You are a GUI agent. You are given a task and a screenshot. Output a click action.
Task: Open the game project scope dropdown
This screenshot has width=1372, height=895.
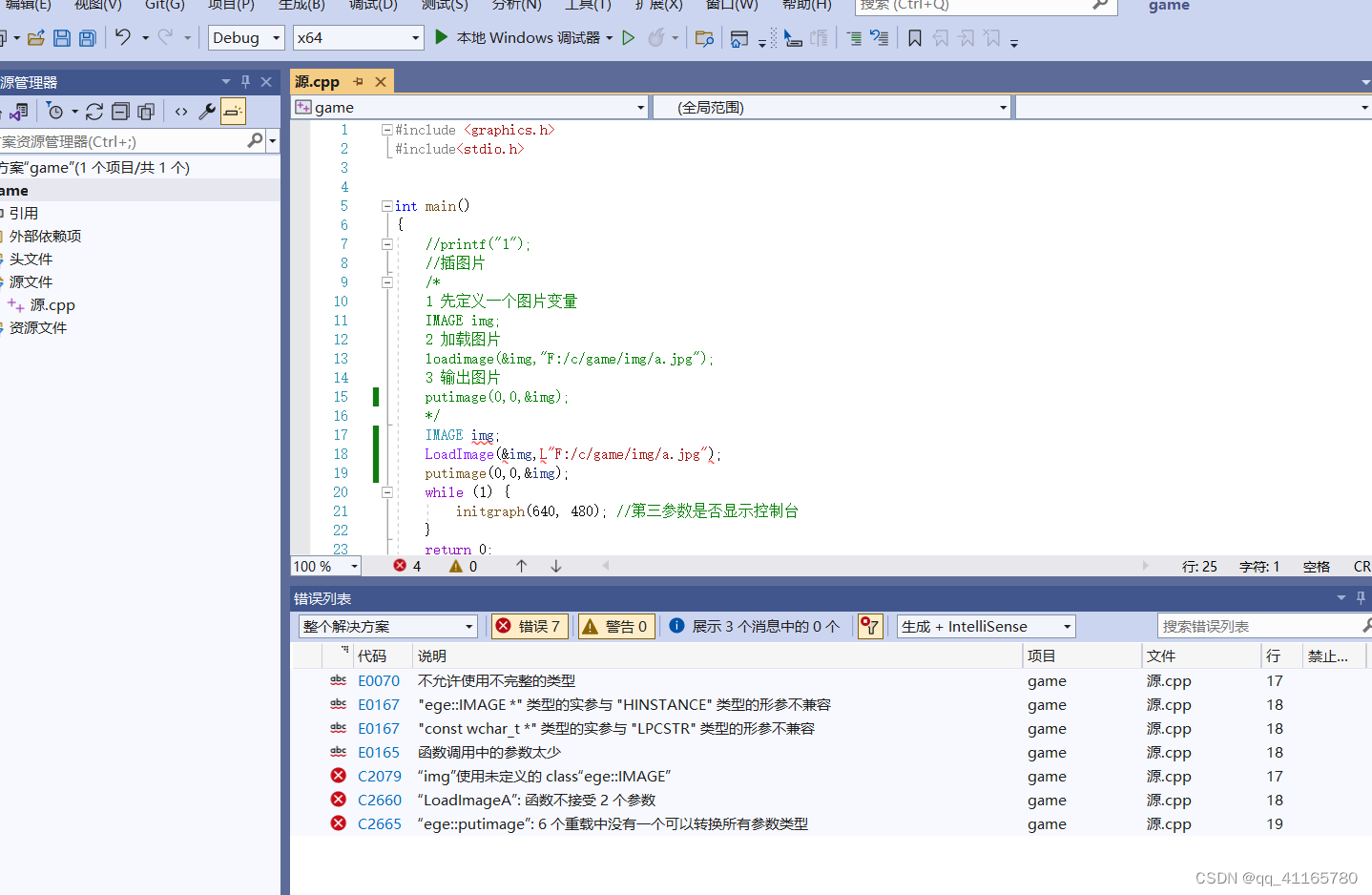pos(470,107)
